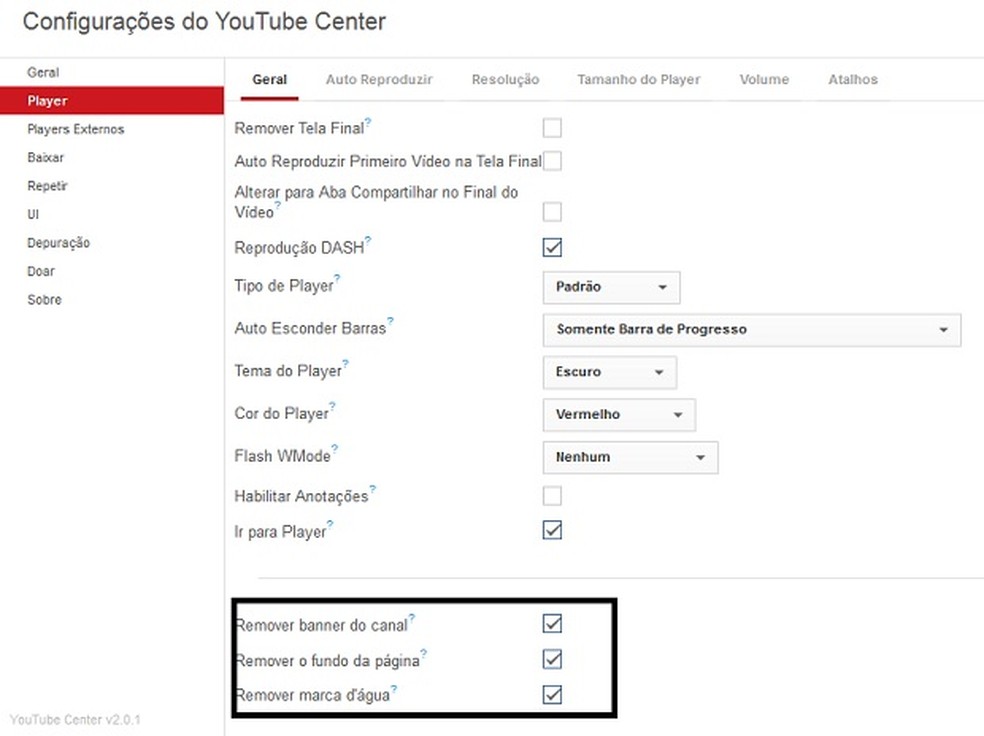This screenshot has height=736, width=984.
Task: Enable Remover Tela Final checkbox
Action: pos(552,128)
